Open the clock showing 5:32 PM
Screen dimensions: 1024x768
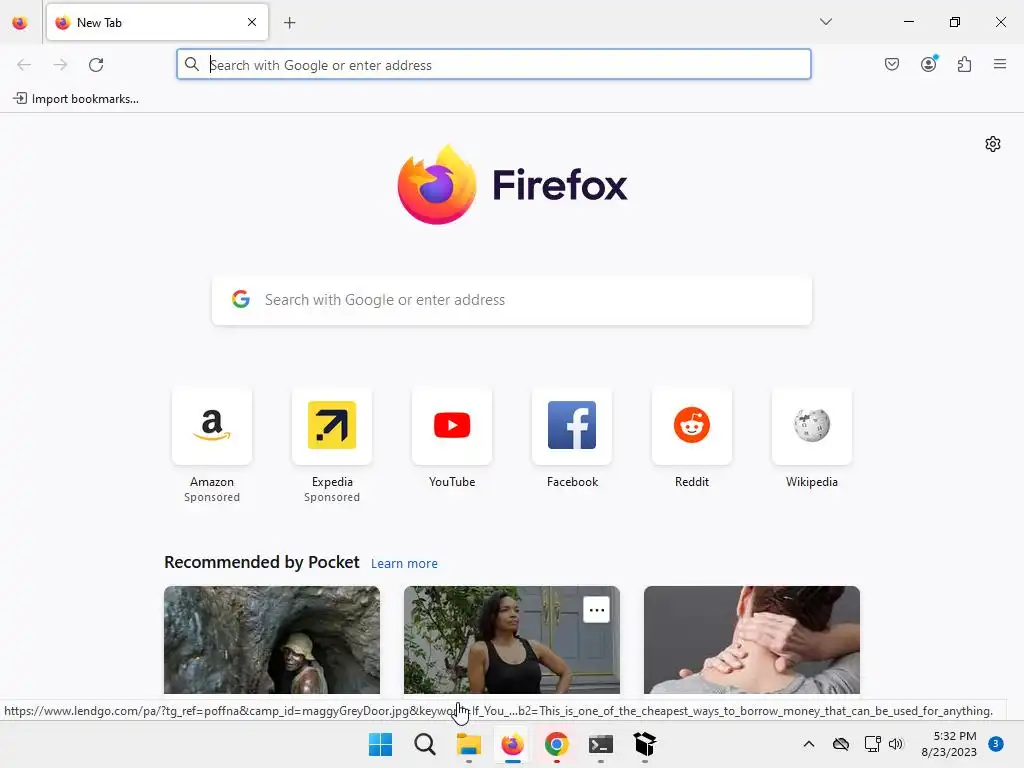pos(949,744)
